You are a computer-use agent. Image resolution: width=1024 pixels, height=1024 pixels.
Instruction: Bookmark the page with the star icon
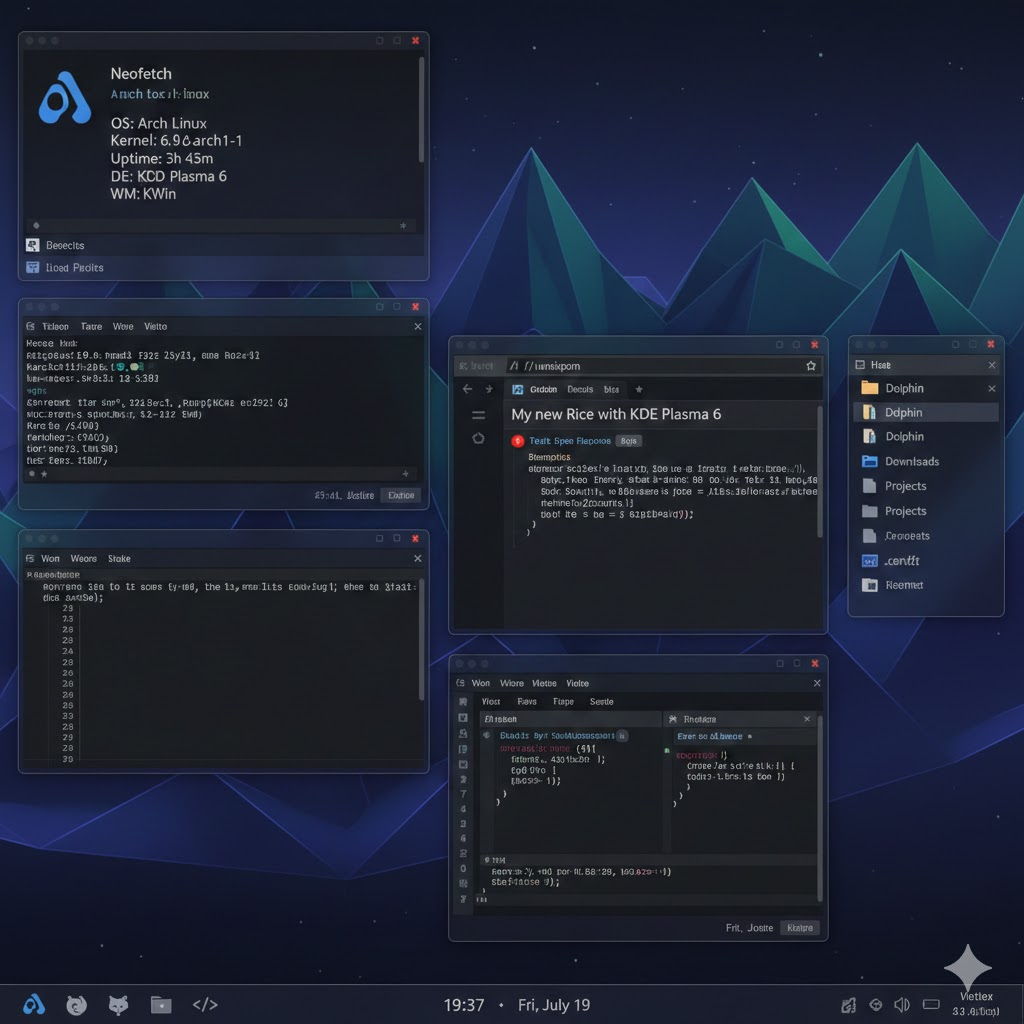tap(811, 366)
